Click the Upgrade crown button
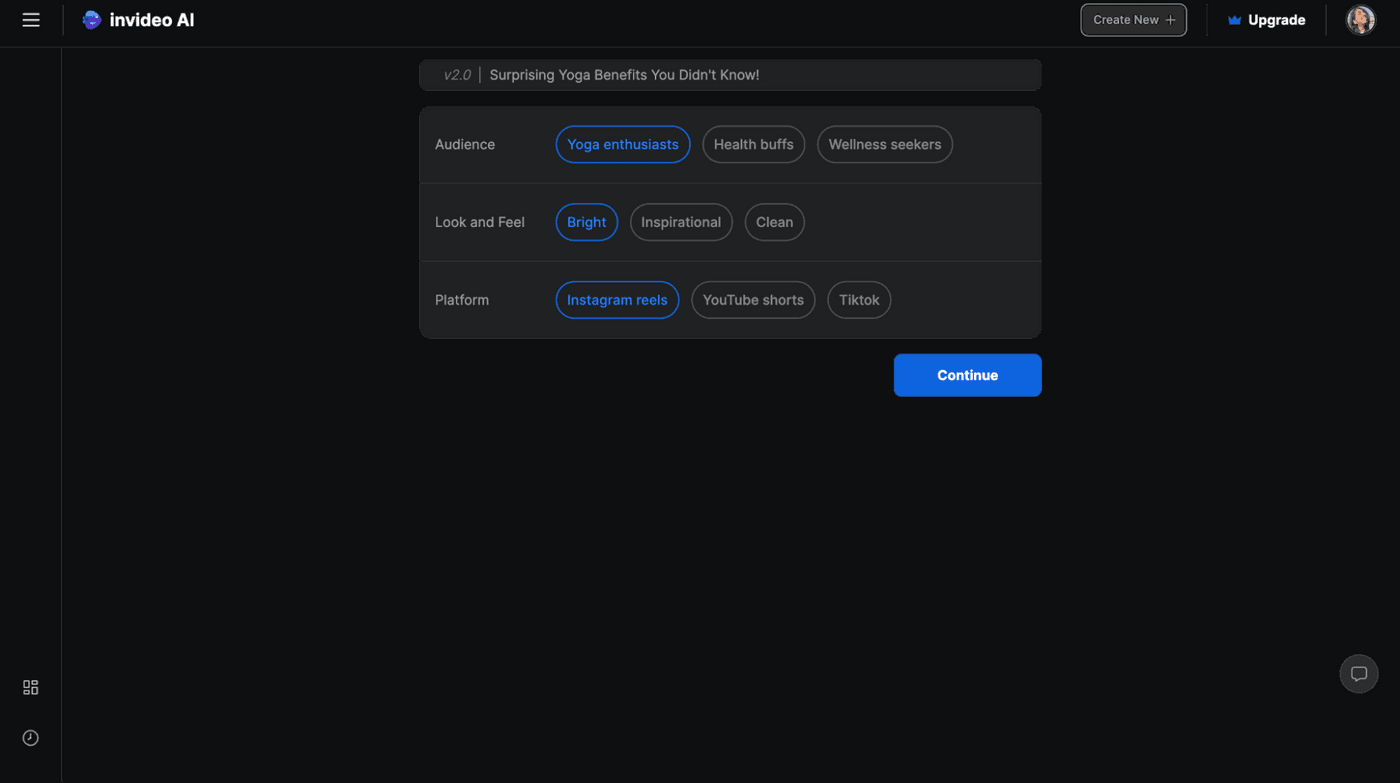1400x783 pixels. pos(1266,20)
